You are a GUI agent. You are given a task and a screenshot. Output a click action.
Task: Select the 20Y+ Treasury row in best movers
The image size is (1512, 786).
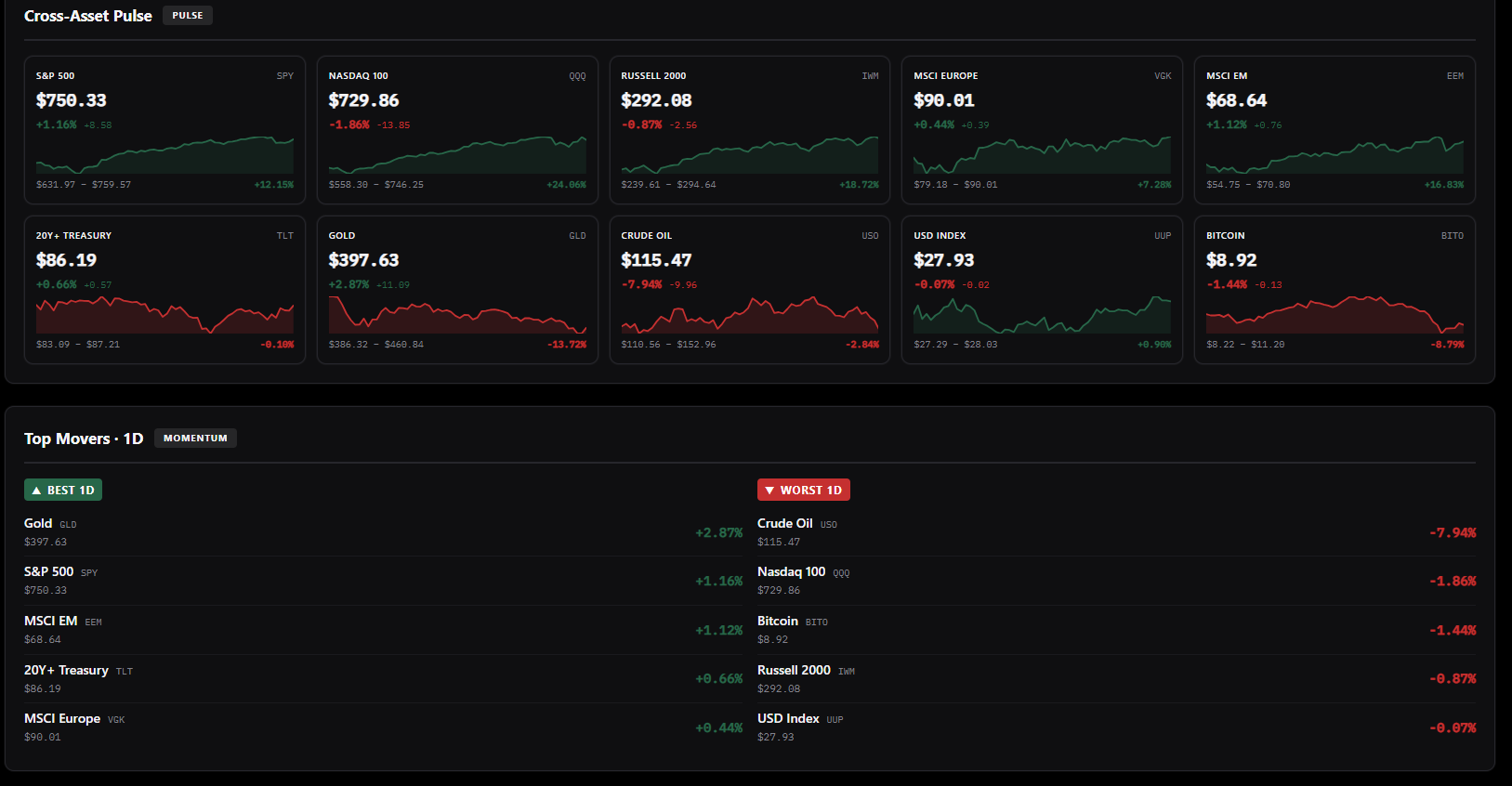coord(384,679)
